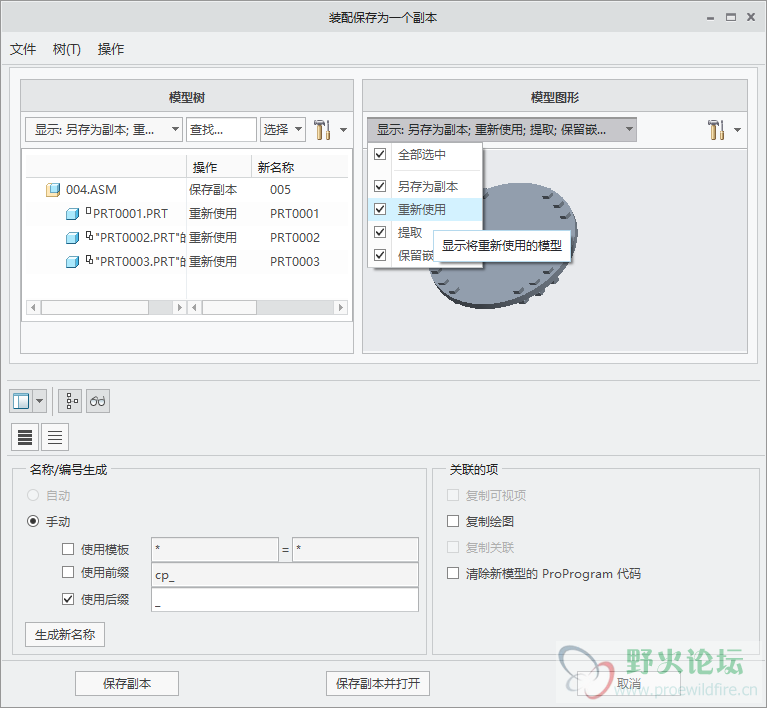Enable 使用模板 checkbox

(68, 549)
